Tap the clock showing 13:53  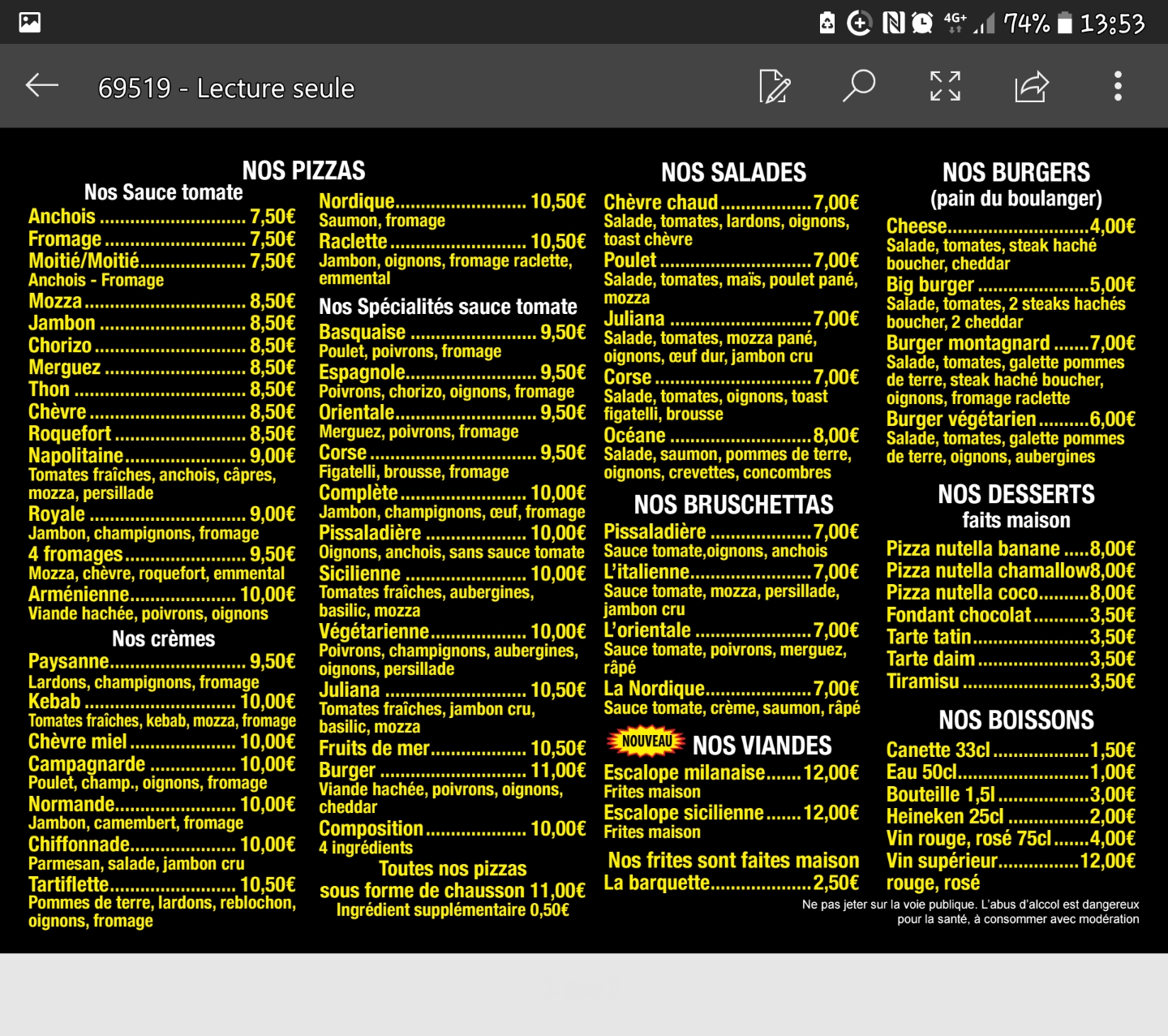pyautogui.click(x=1112, y=24)
